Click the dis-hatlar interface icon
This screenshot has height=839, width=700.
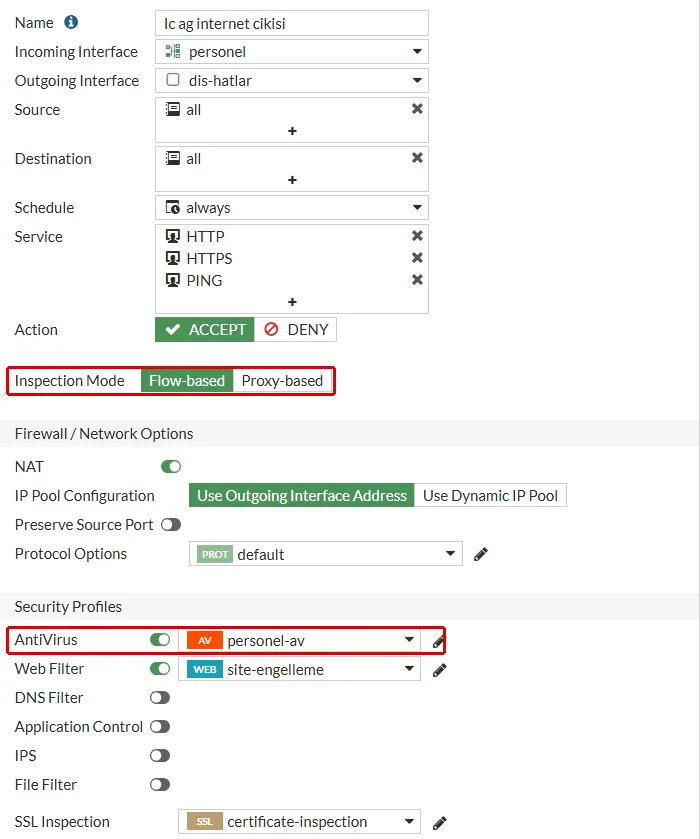172,80
